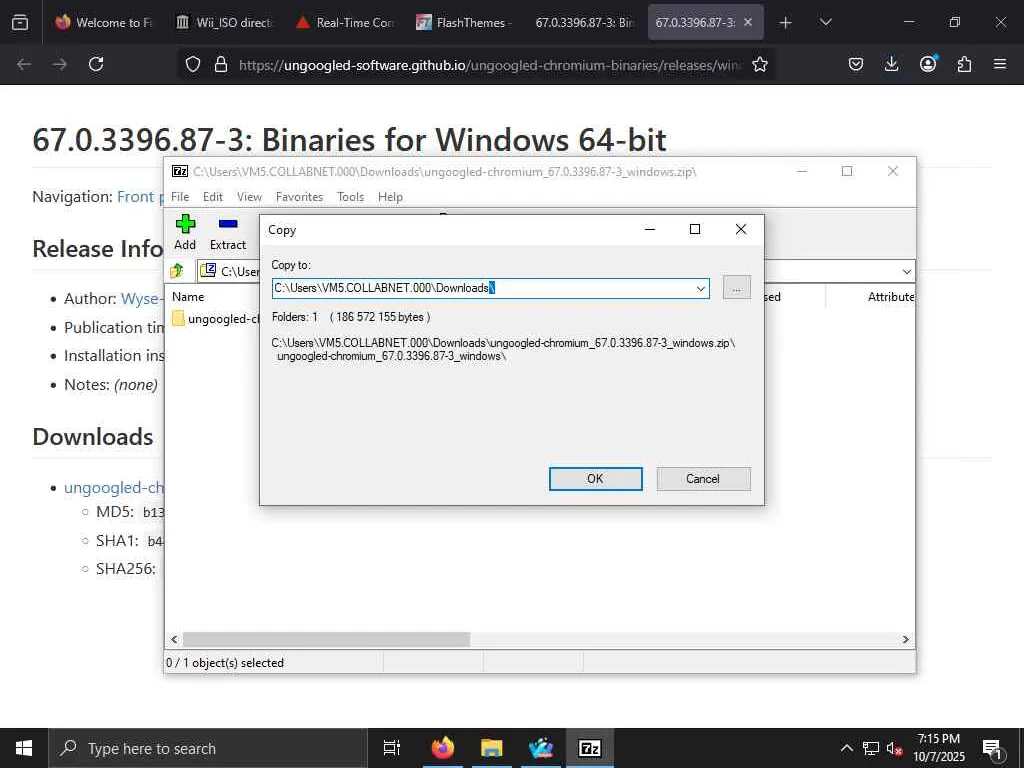
Task: Open the 7-Zip Edit menu
Action: [213, 197]
